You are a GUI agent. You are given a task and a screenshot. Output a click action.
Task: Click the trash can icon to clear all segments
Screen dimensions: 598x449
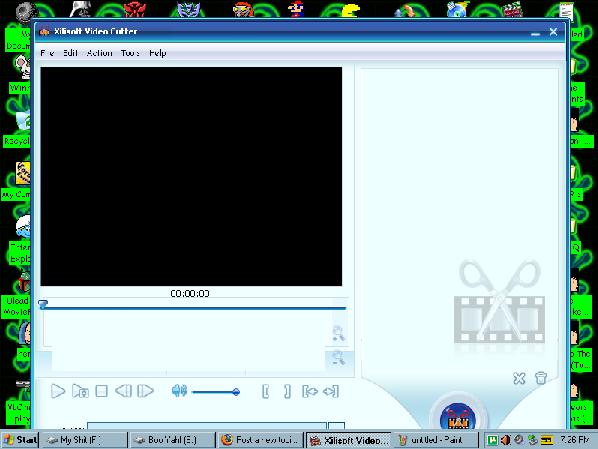click(x=541, y=378)
